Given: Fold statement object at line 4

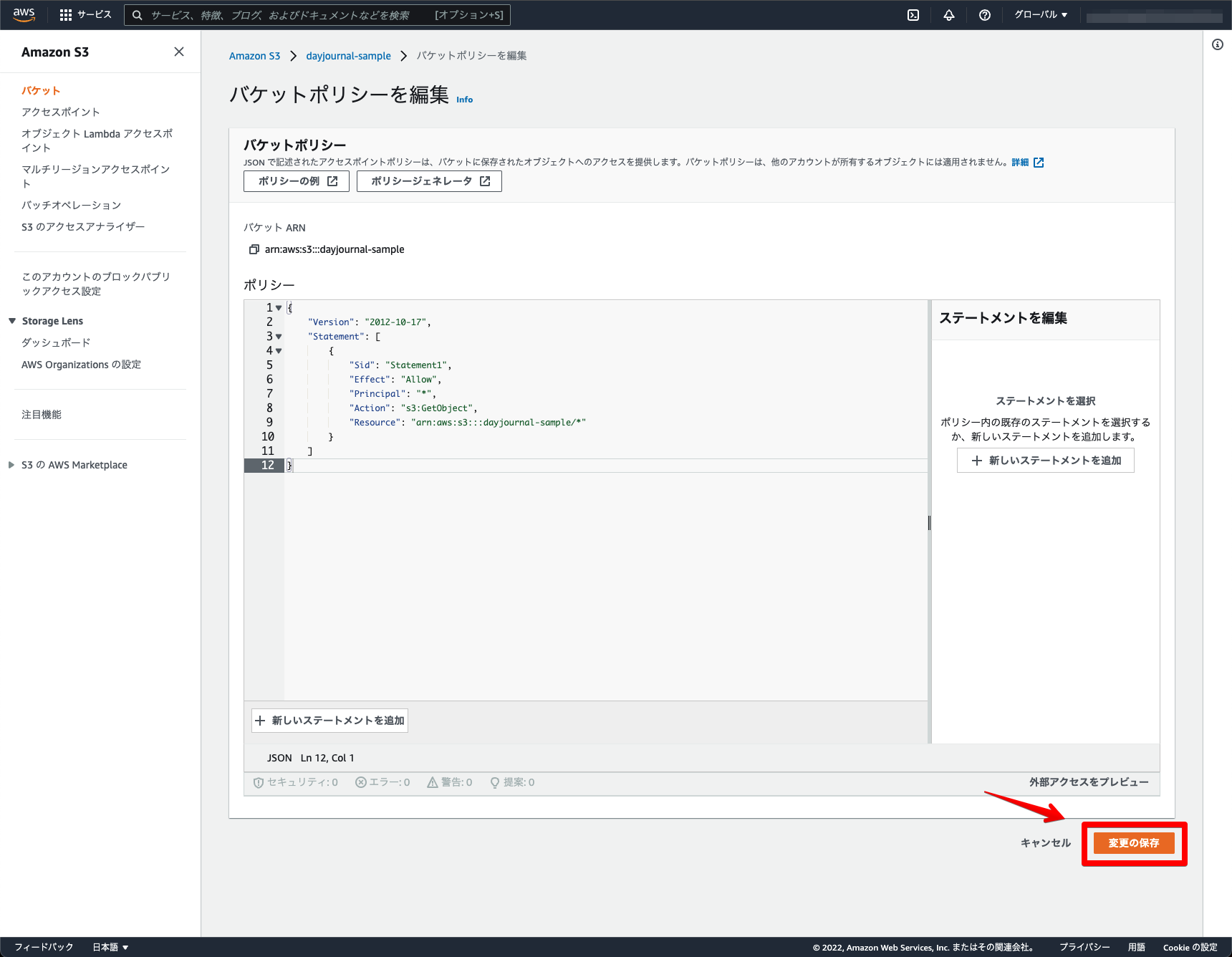Looking at the screenshot, I should coord(279,351).
